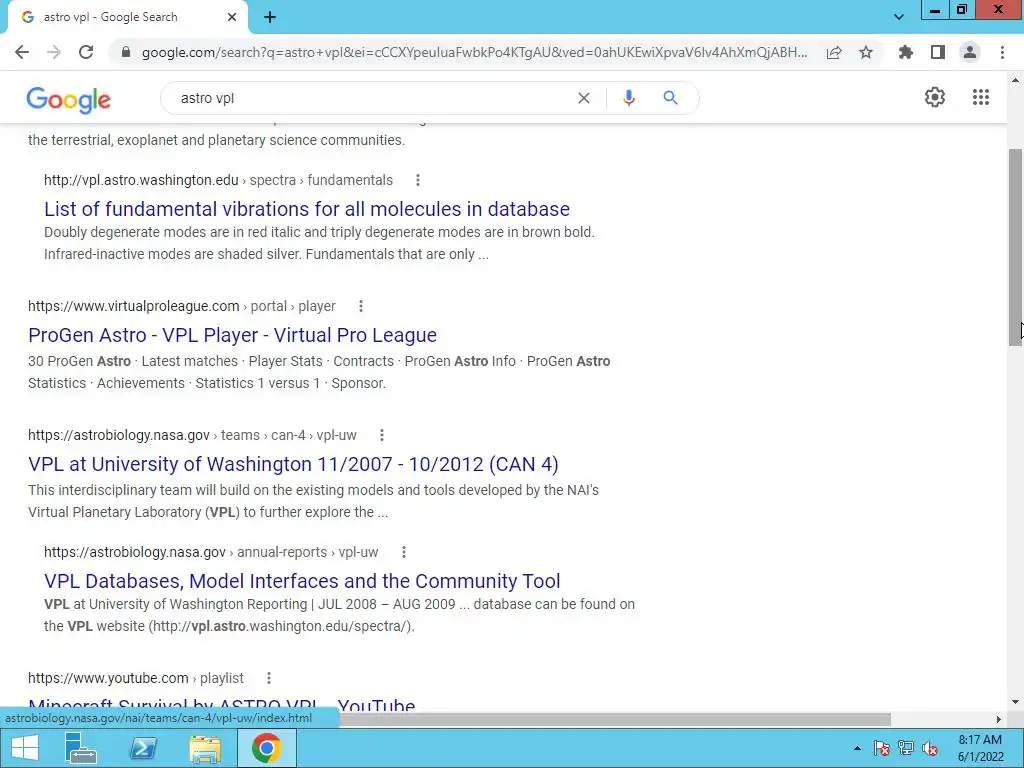
Task: Open more options for virtualproleague result
Action: 360,306
